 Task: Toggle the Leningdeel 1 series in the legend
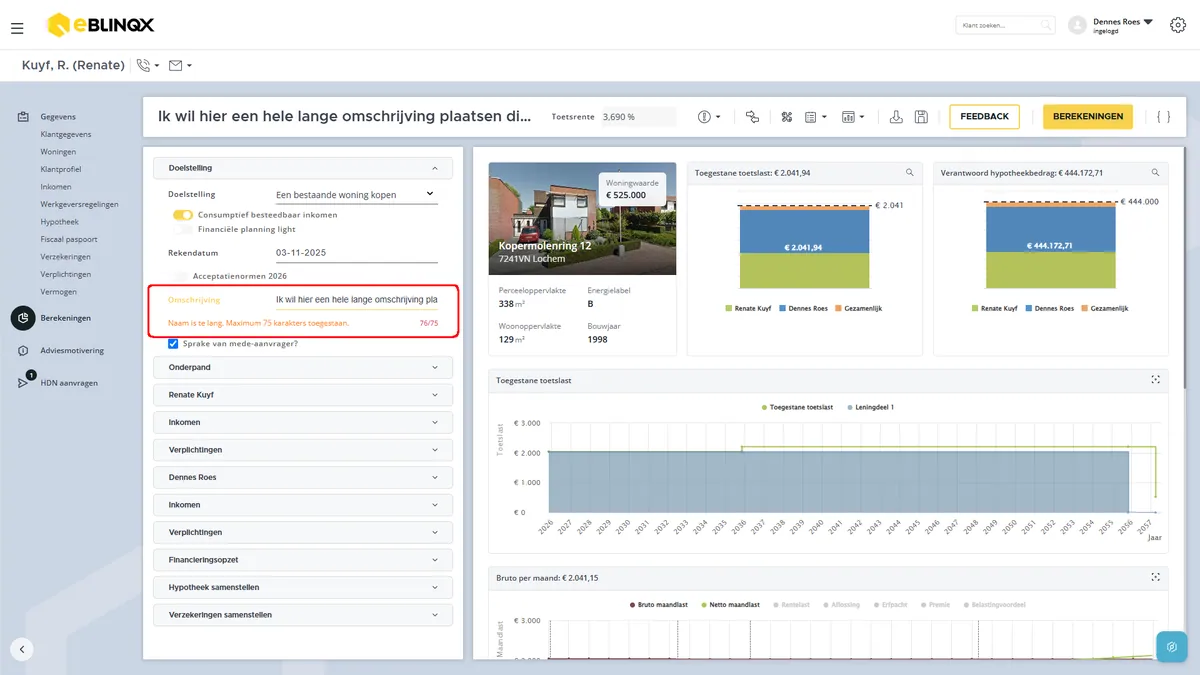(x=870, y=408)
